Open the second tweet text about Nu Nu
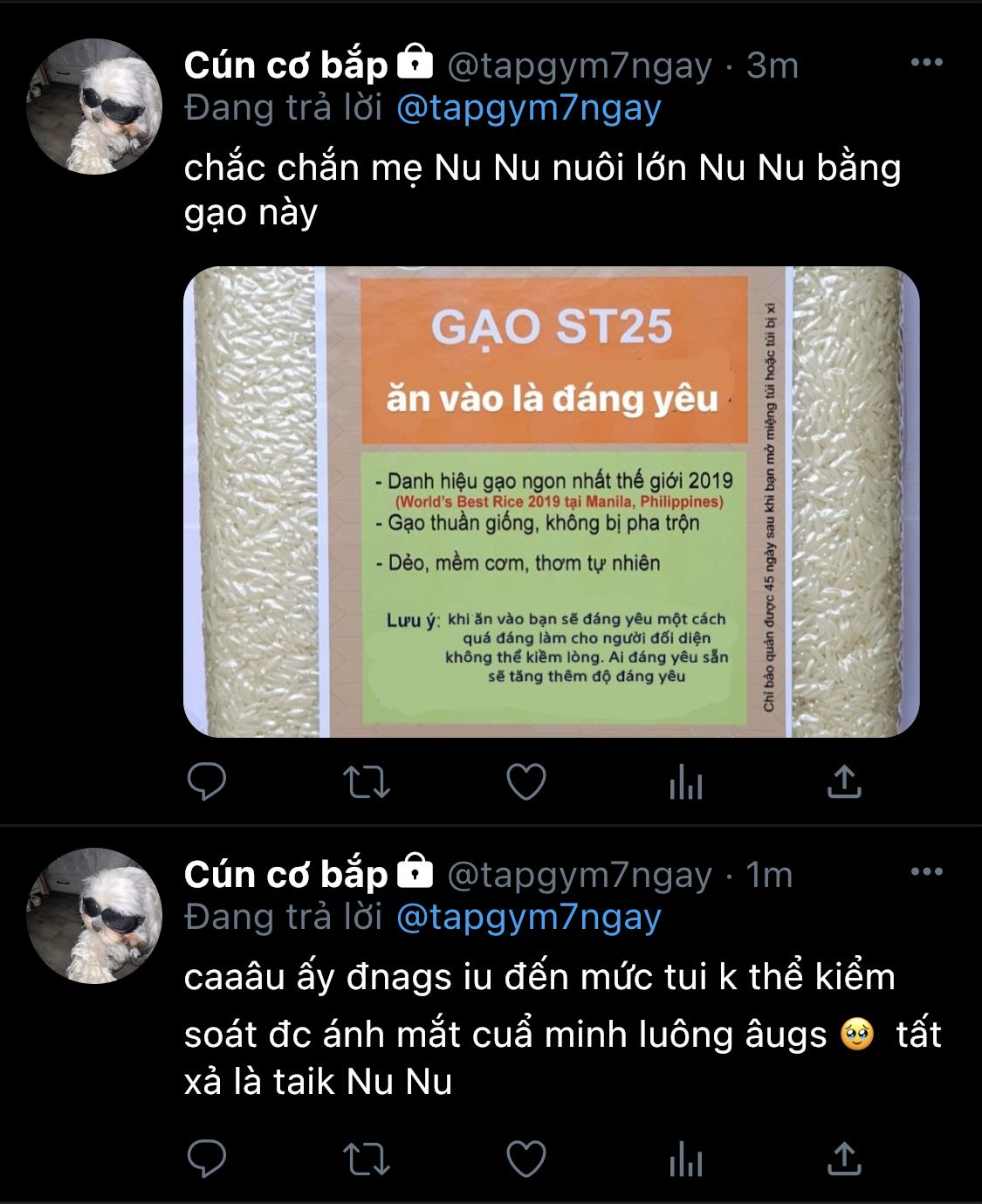982x1204 pixels. [563, 1029]
